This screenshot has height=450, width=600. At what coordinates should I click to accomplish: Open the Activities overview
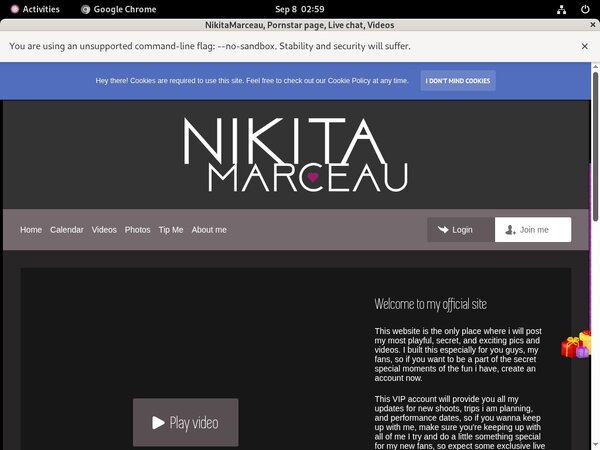[x=34, y=9]
